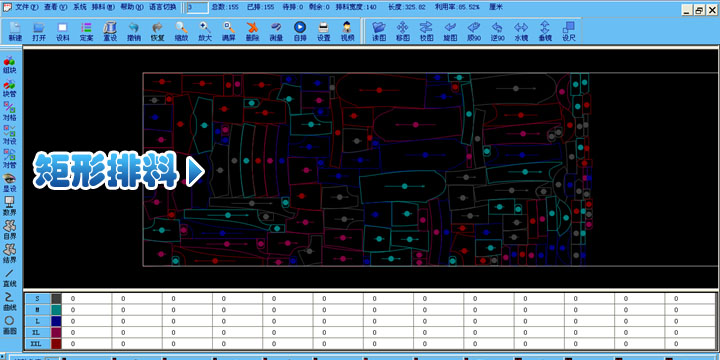Toggle display settings via 显设 eye icon
This screenshot has width=720, height=360.
click(9, 182)
